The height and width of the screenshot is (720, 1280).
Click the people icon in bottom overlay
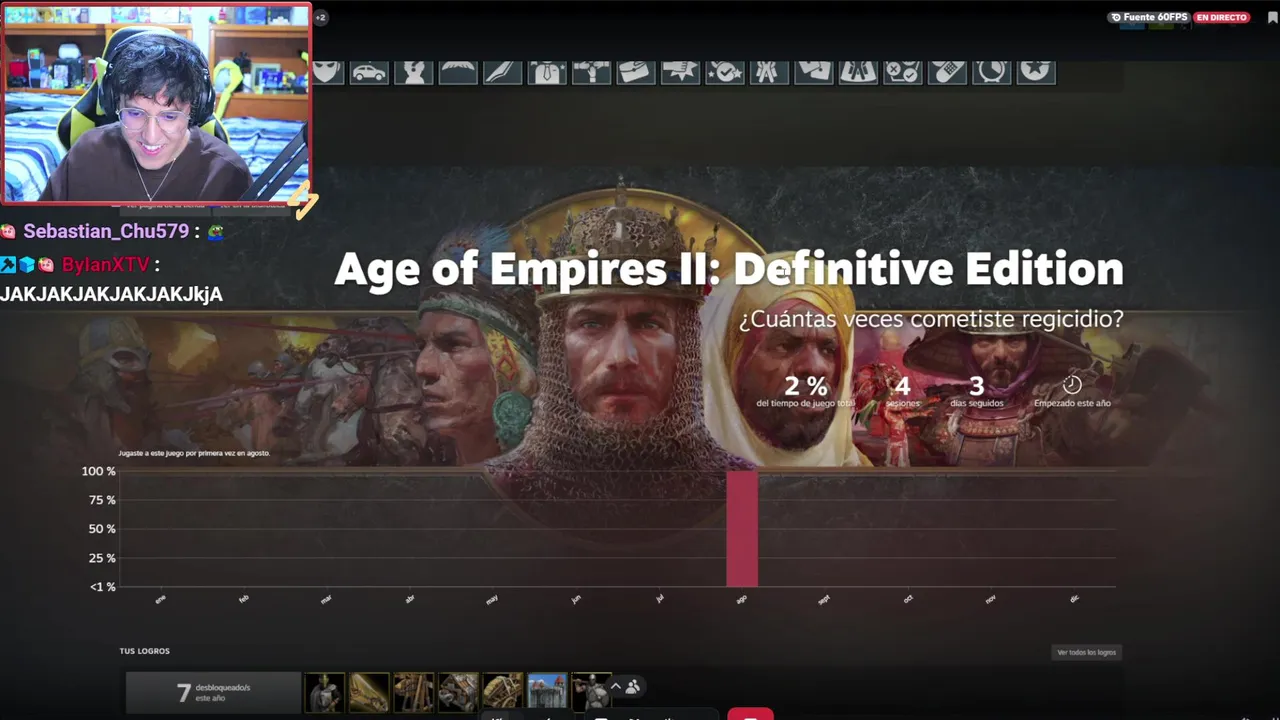633,687
